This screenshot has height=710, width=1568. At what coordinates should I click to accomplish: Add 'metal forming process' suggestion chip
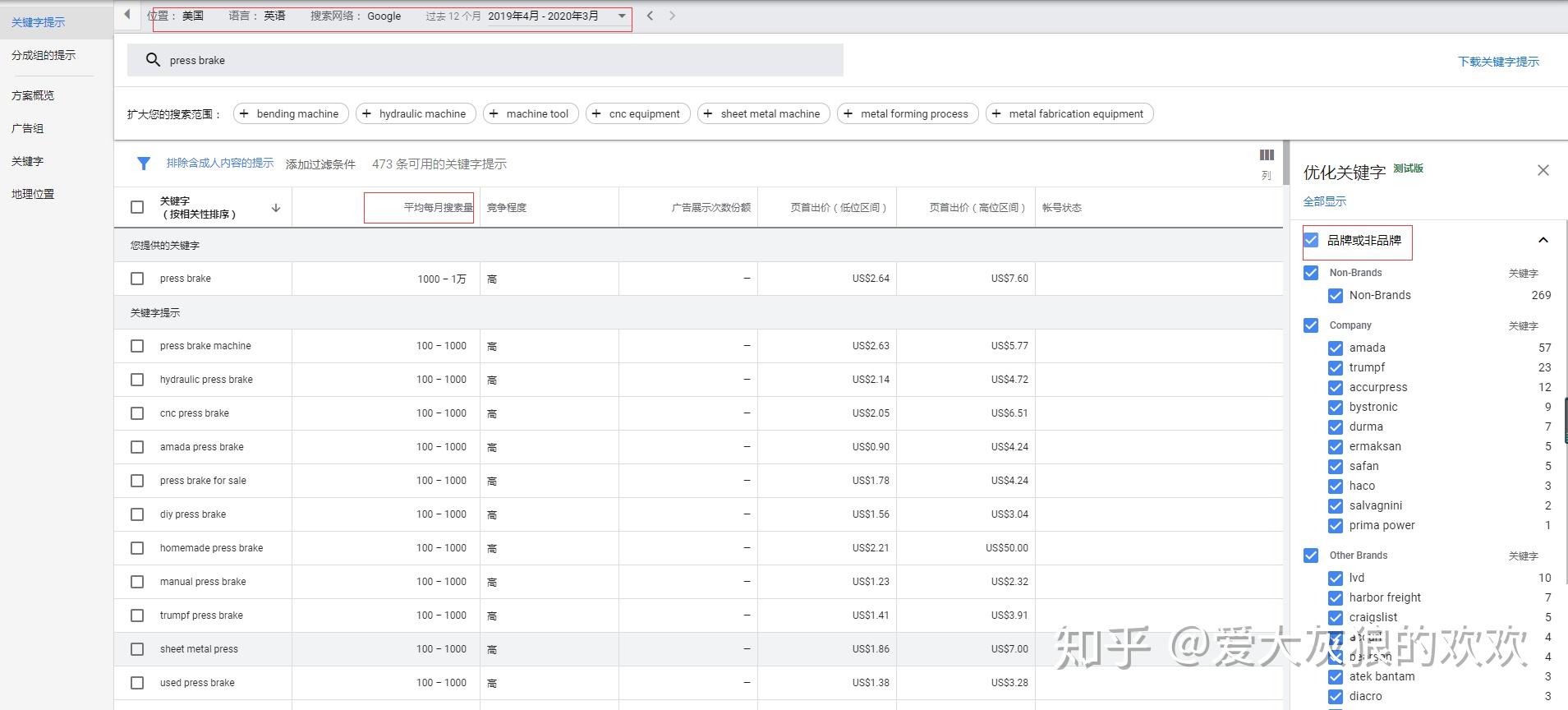pyautogui.click(x=908, y=113)
